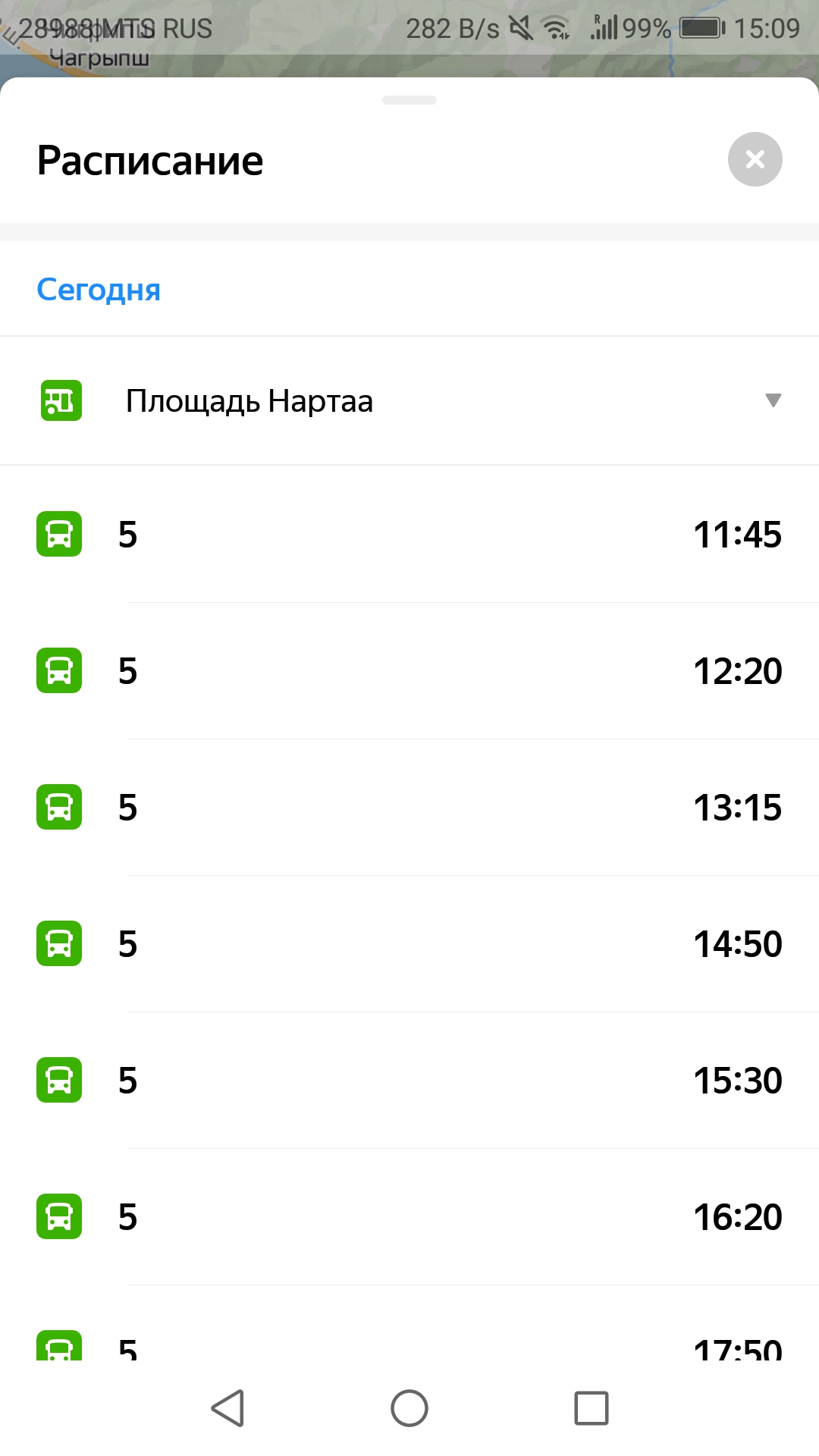Open the 12:20 departure time
819x1456 pixels.
click(x=737, y=671)
